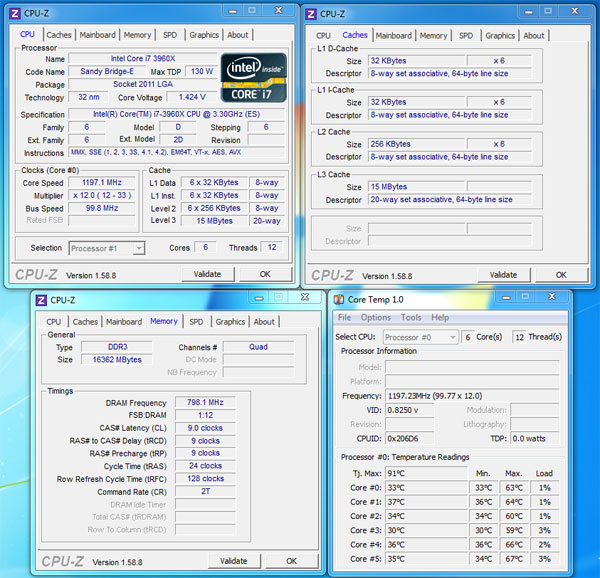The width and height of the screenshot is (600, 578).
Task: Click the Intel Core i7 logo badge
Action: pyautogui.click(x=253, y=78)
